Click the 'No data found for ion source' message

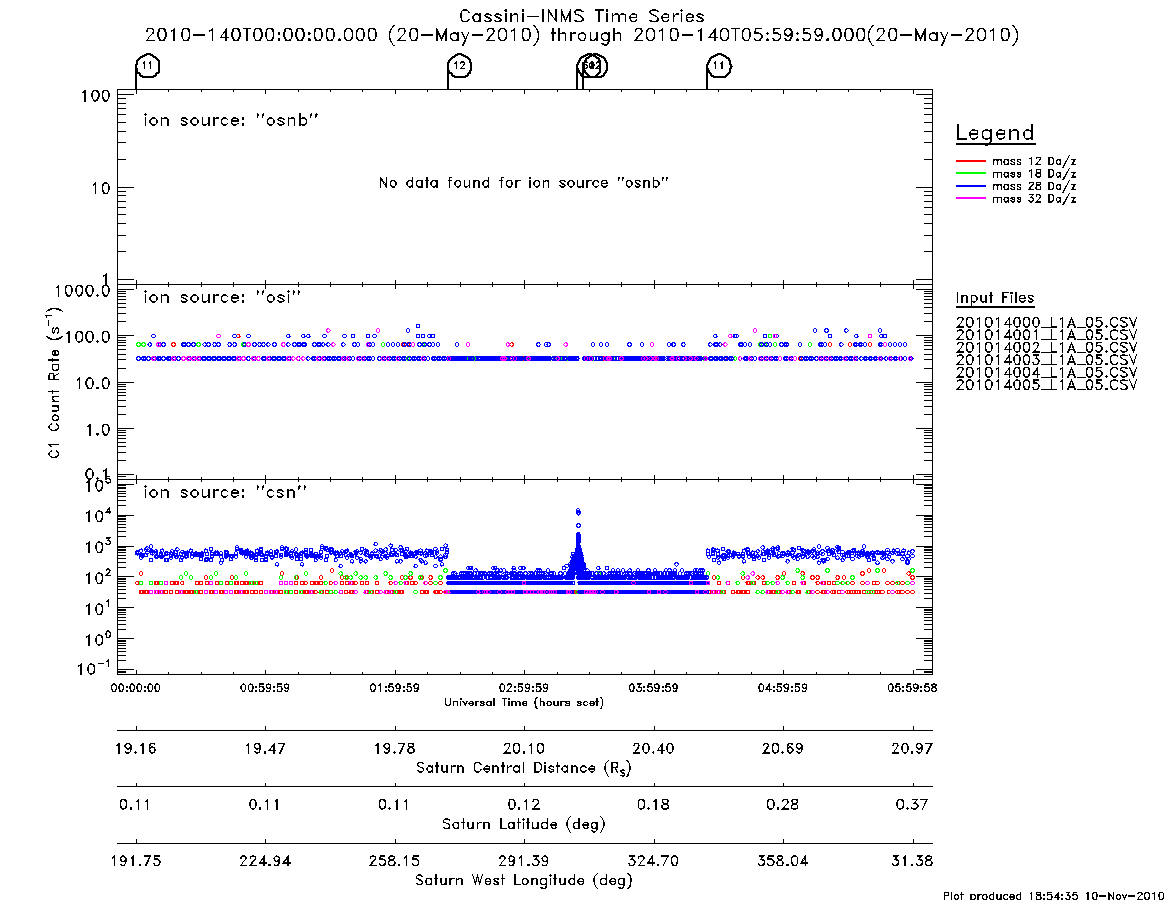click(x=524, y=183)
